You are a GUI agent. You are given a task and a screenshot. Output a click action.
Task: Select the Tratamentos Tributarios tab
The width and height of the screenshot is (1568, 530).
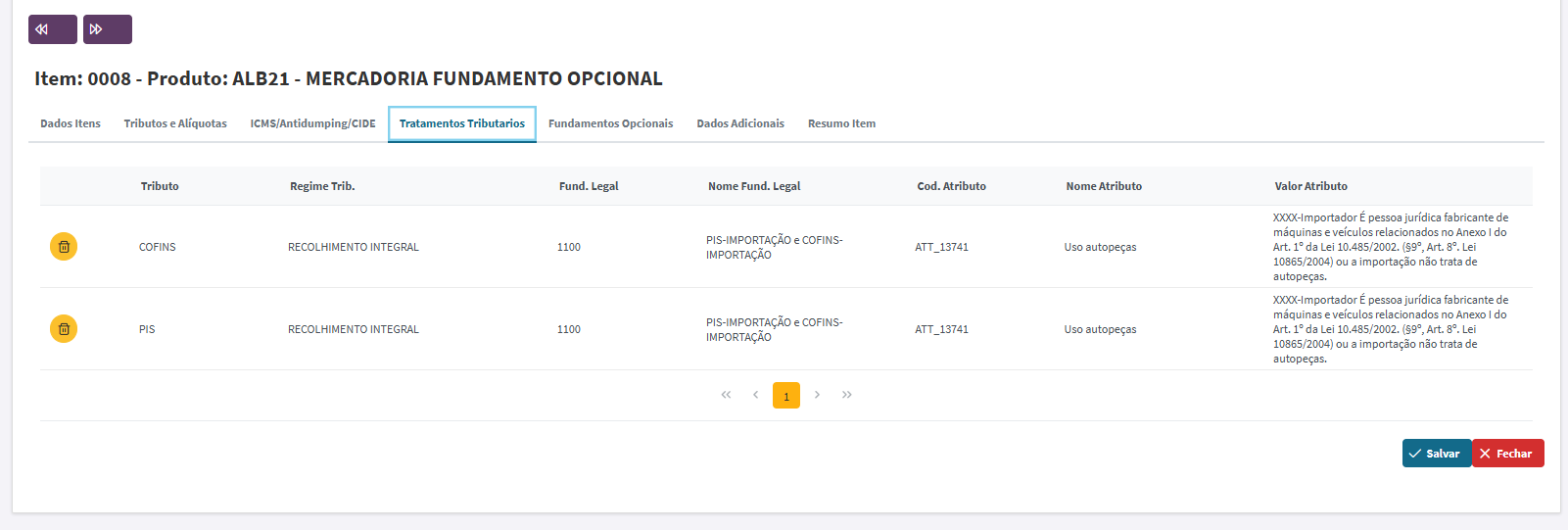click(462, 123)
